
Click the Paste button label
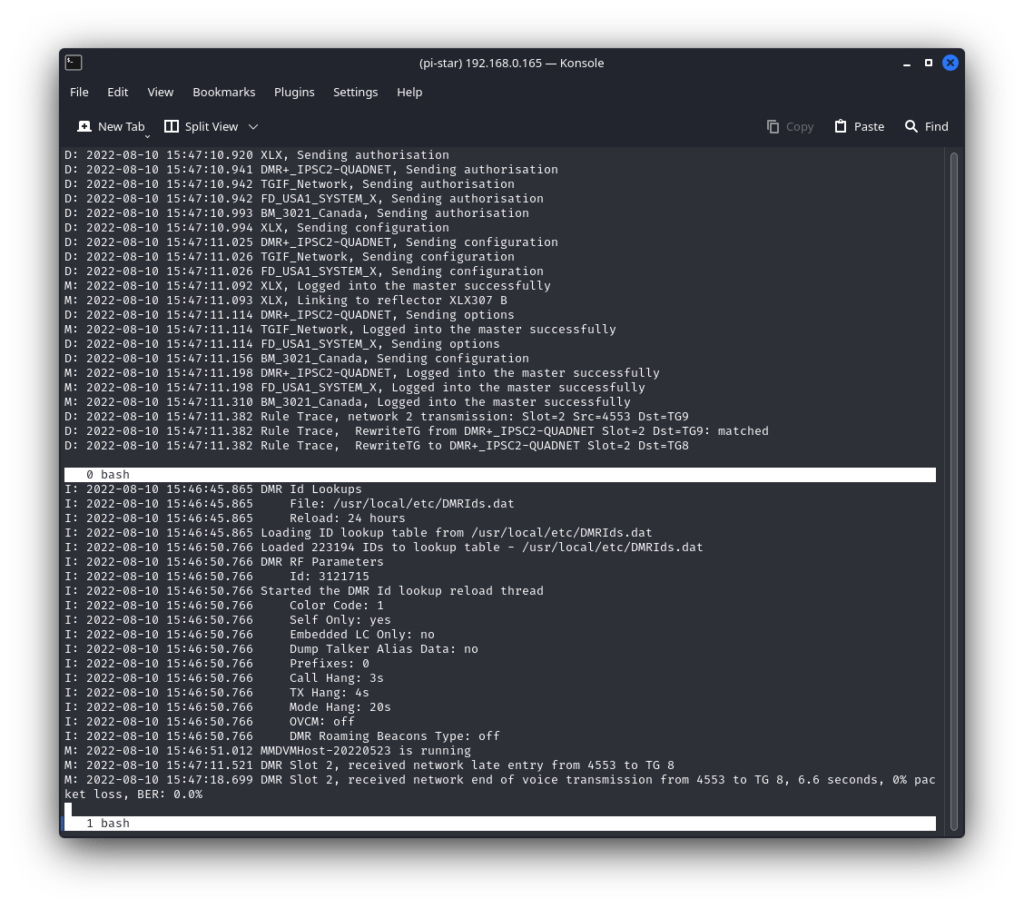pyautogui.click(x=869, y=127)
